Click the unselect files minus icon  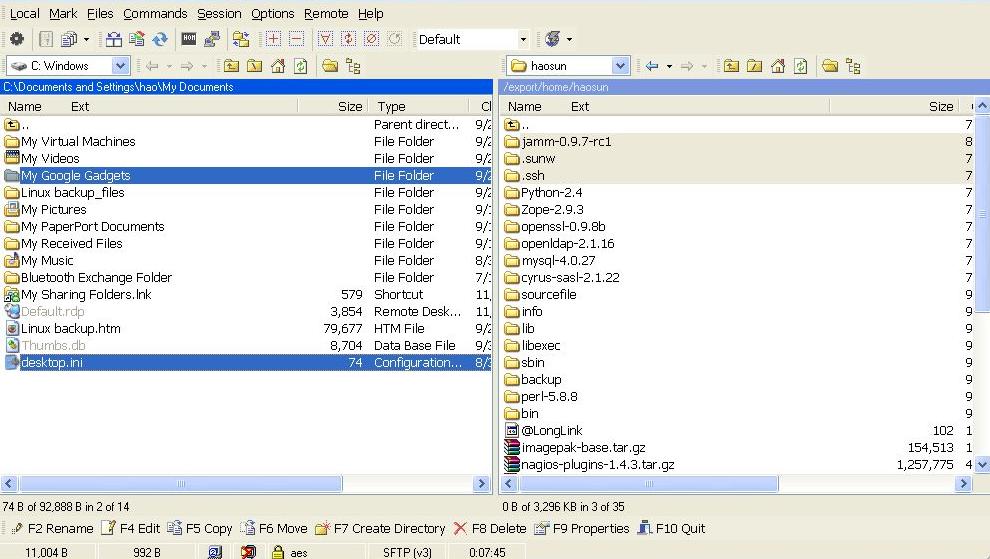click(296, 39)
